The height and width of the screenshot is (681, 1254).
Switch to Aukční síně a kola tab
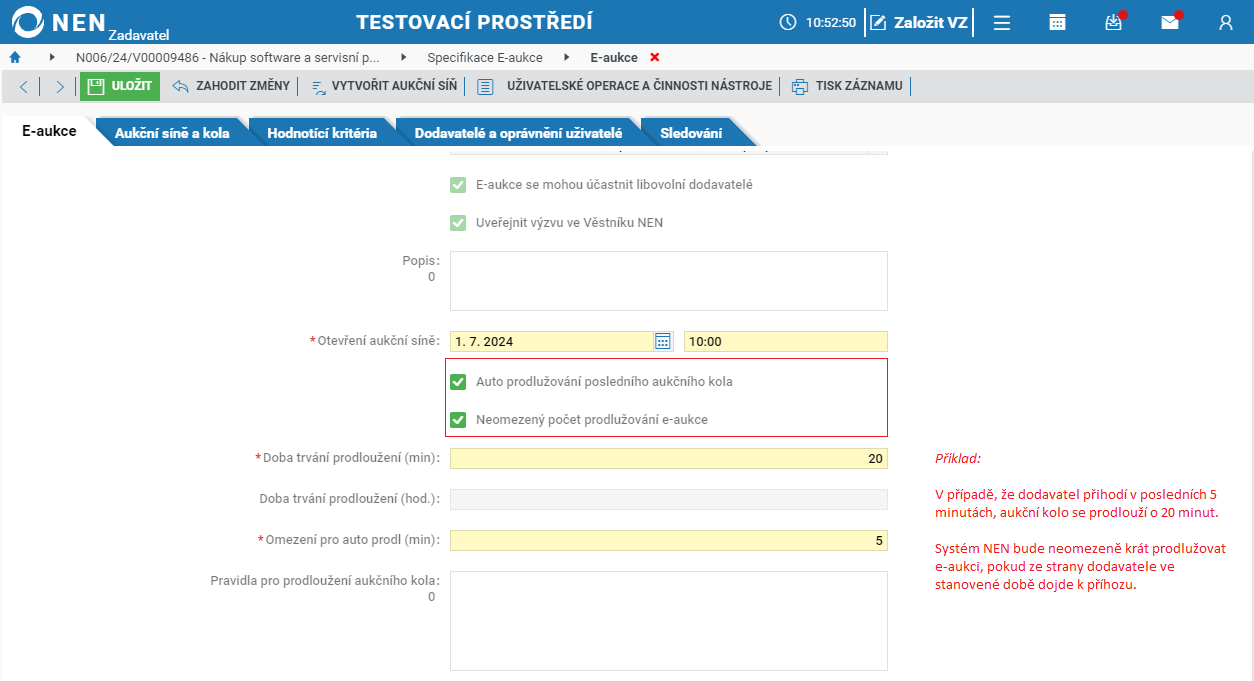coord(172,133)
